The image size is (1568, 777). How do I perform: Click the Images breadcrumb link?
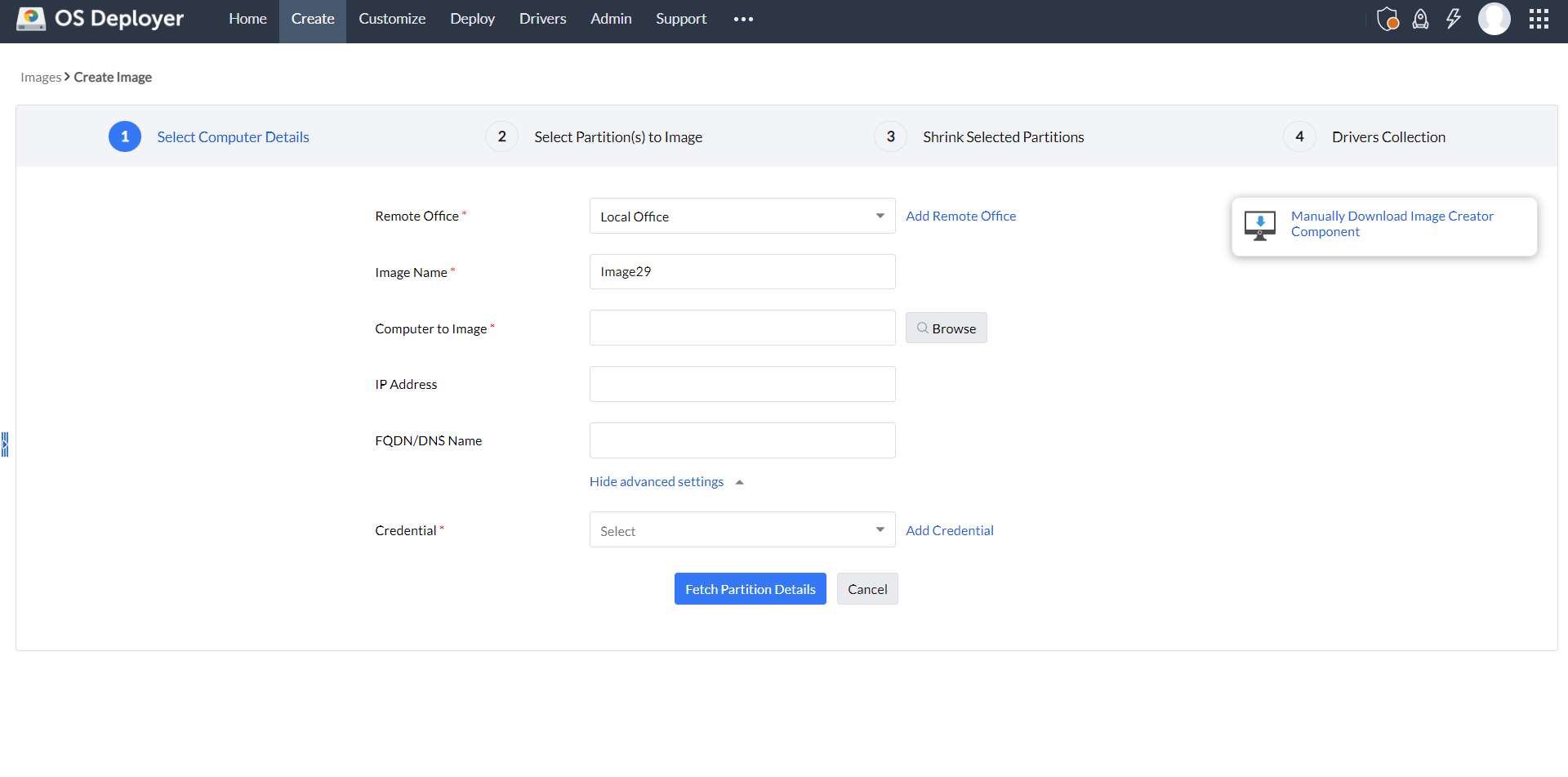(x=41, y=77)
